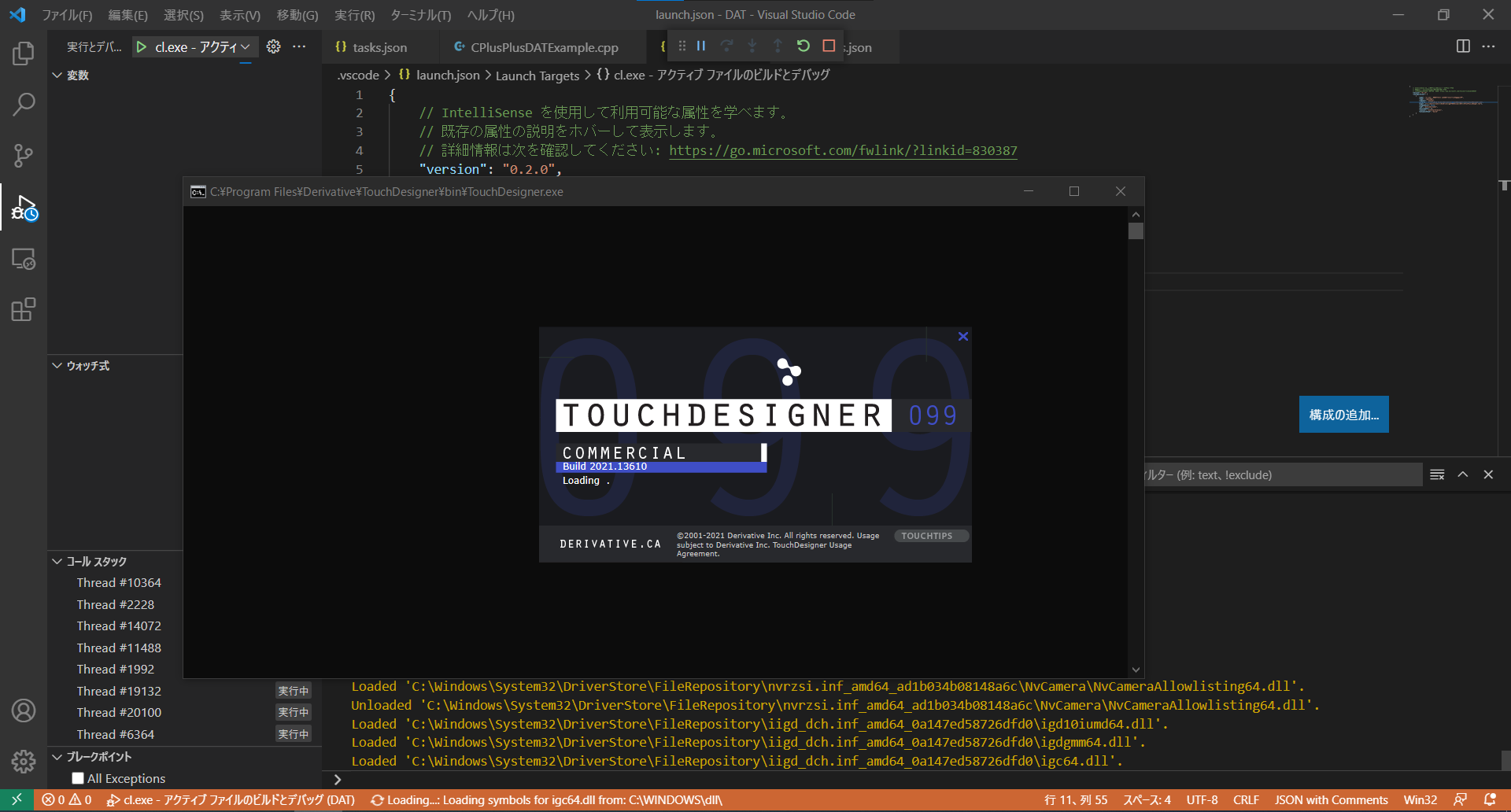
Task: Split the editor to the right
Action: pos(1463,46)
